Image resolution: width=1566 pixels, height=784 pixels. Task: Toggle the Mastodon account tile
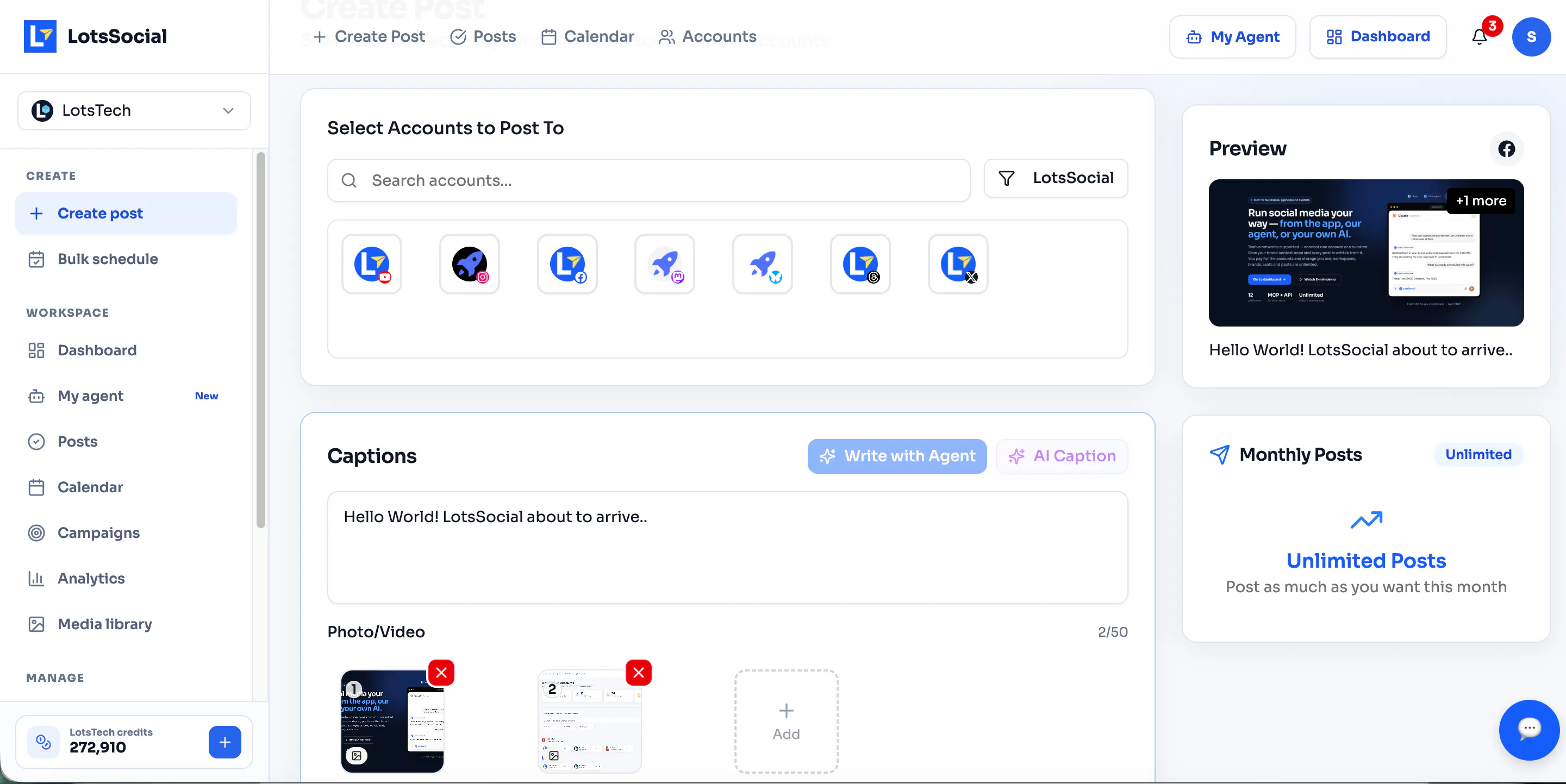(x=664, y=264)
